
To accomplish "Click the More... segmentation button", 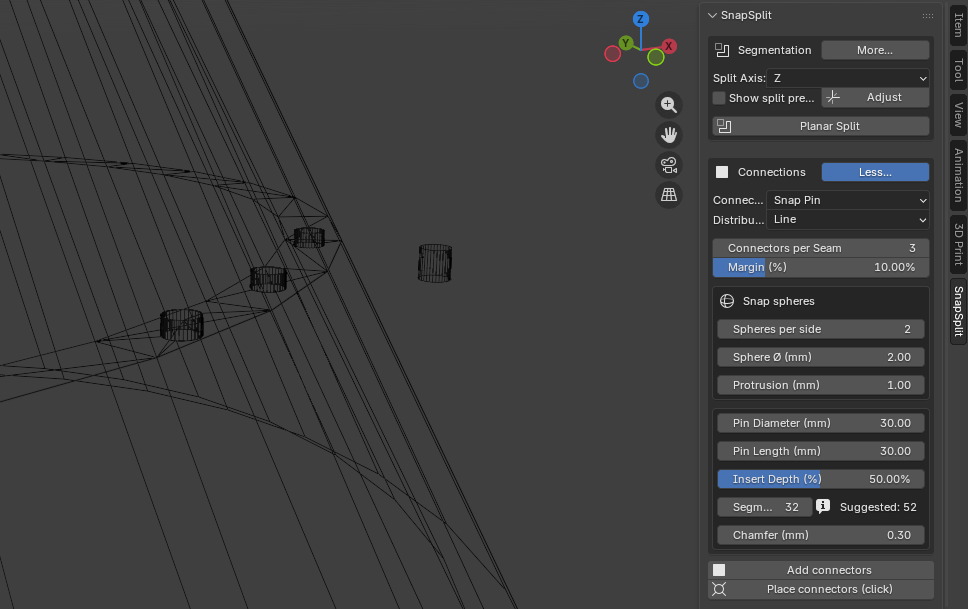I will [875, 49].
